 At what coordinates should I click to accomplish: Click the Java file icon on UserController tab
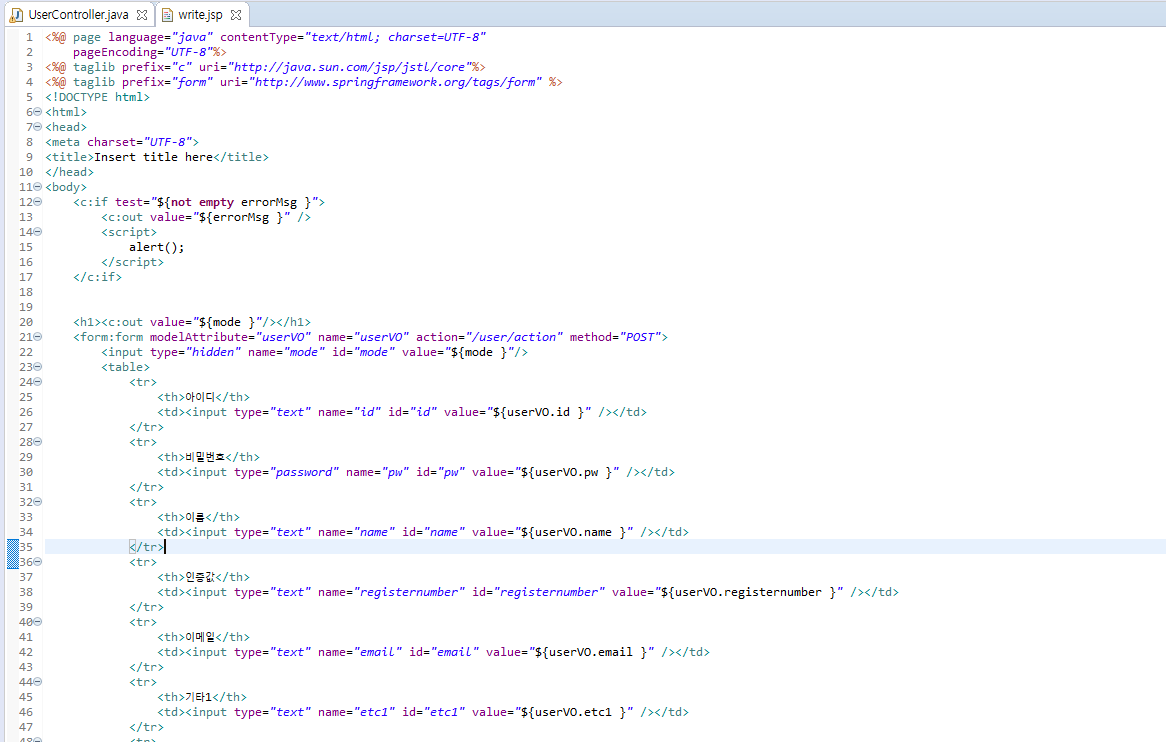point(16,15)
